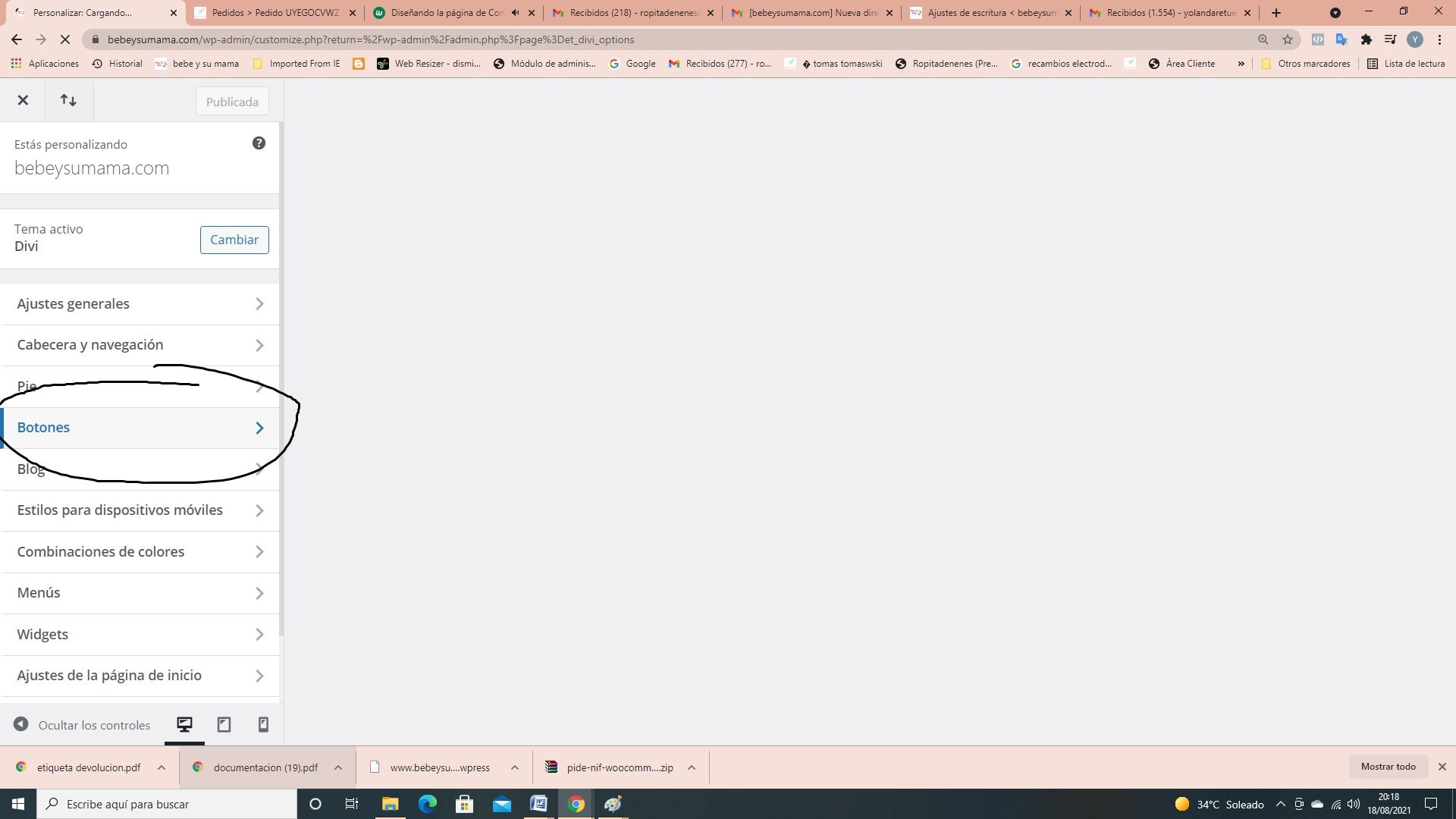The height and width of the screenshot is (819, 1456).
Task: Open volume control in system tray
Action: pyautogui.click(x=1354, y=804)
